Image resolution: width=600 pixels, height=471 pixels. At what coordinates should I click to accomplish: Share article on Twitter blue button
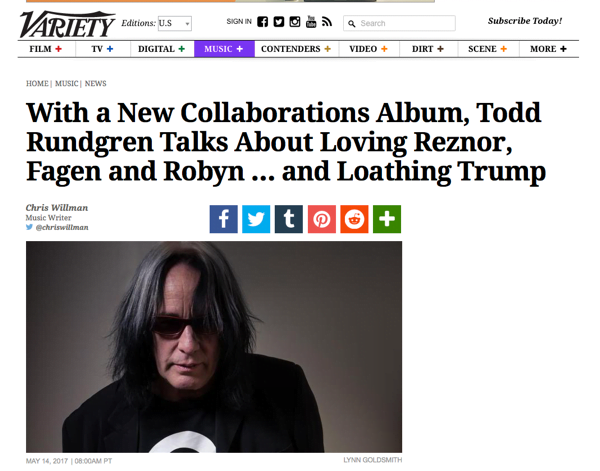(256, 219)
